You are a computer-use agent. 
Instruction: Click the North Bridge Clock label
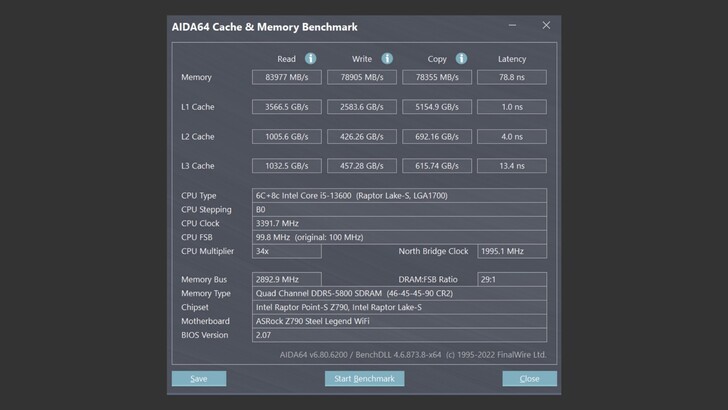(x=433, y=251)
